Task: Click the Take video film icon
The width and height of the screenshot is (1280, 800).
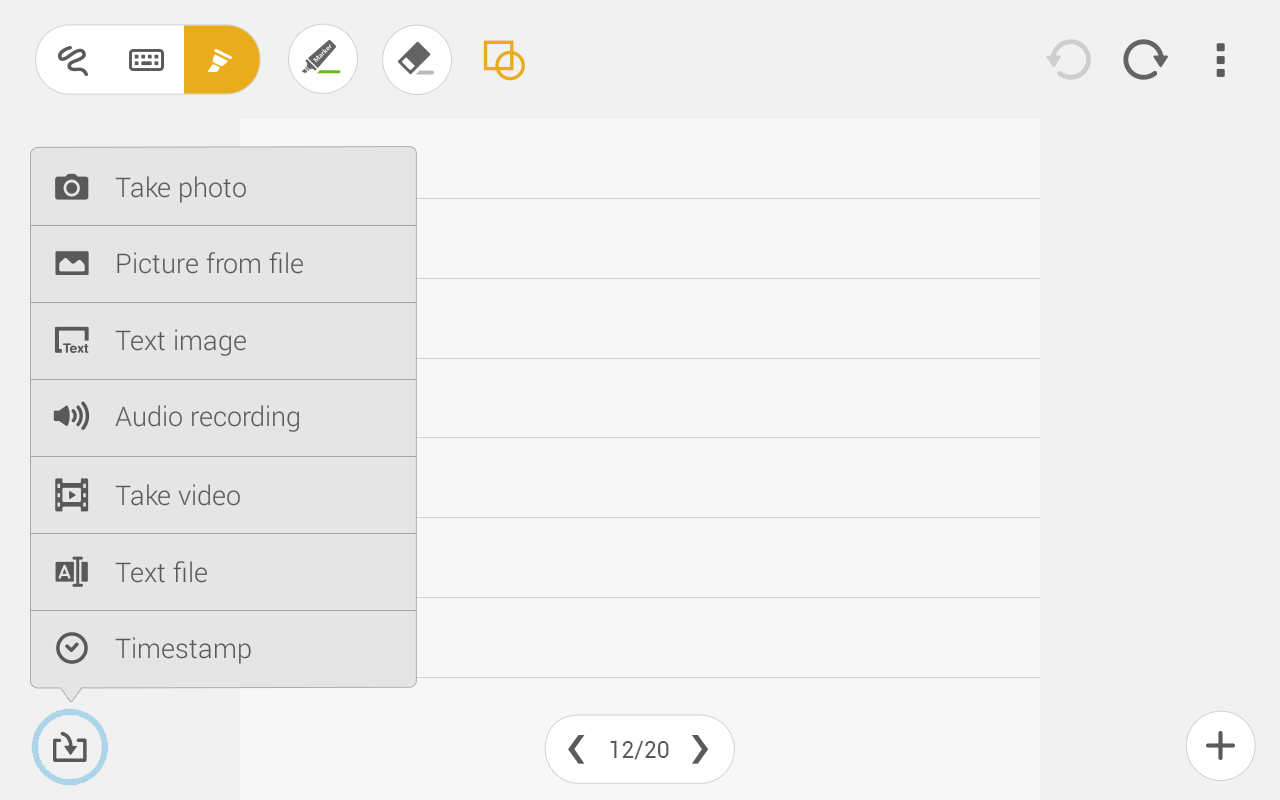Action: pyautogui.click(x=71, y=495)
